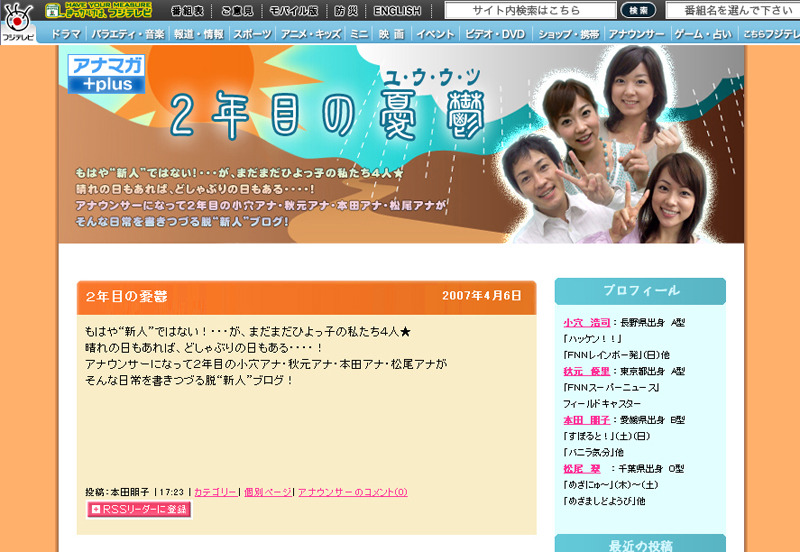Open モバイル版 link
800x552 pixels.
pyautogui.click(x=293, y=11)
